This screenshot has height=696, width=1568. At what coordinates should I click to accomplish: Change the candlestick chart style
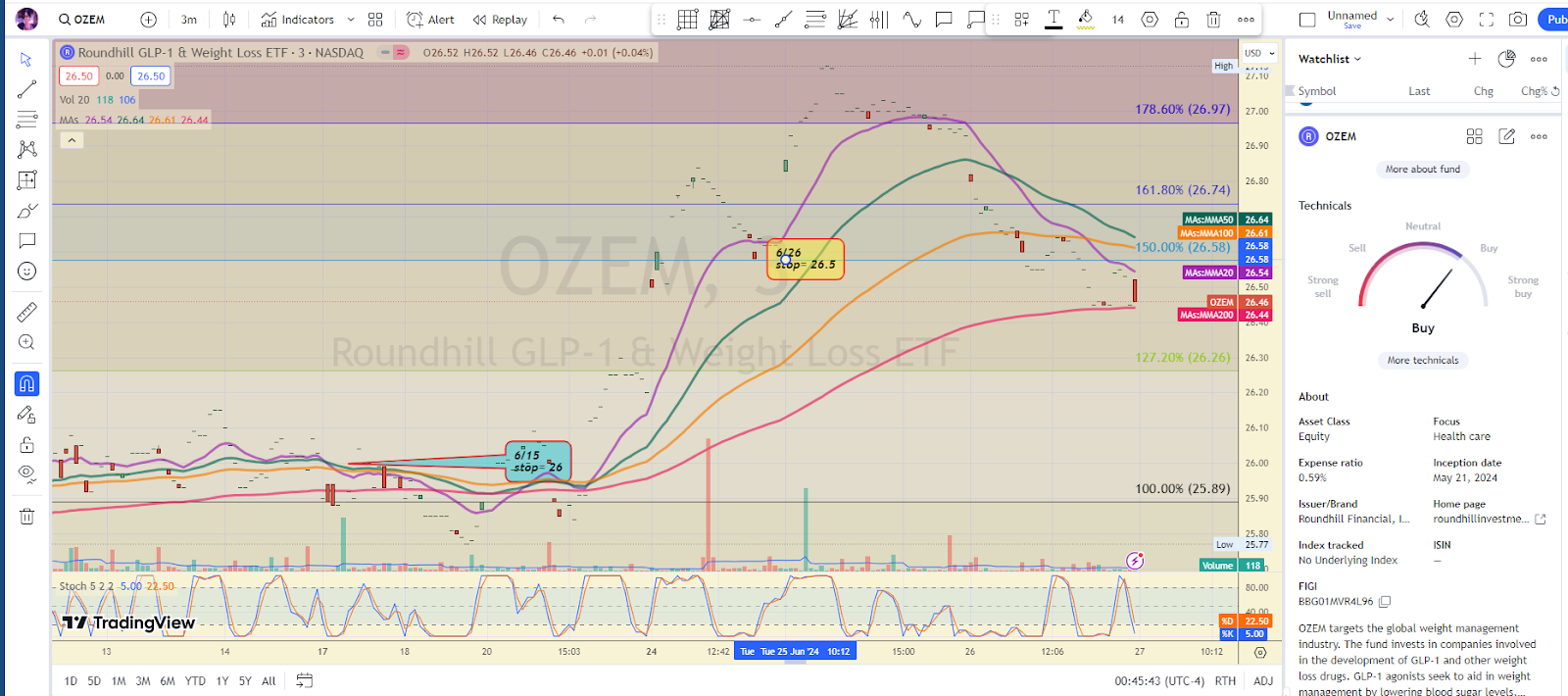[229, 20]
